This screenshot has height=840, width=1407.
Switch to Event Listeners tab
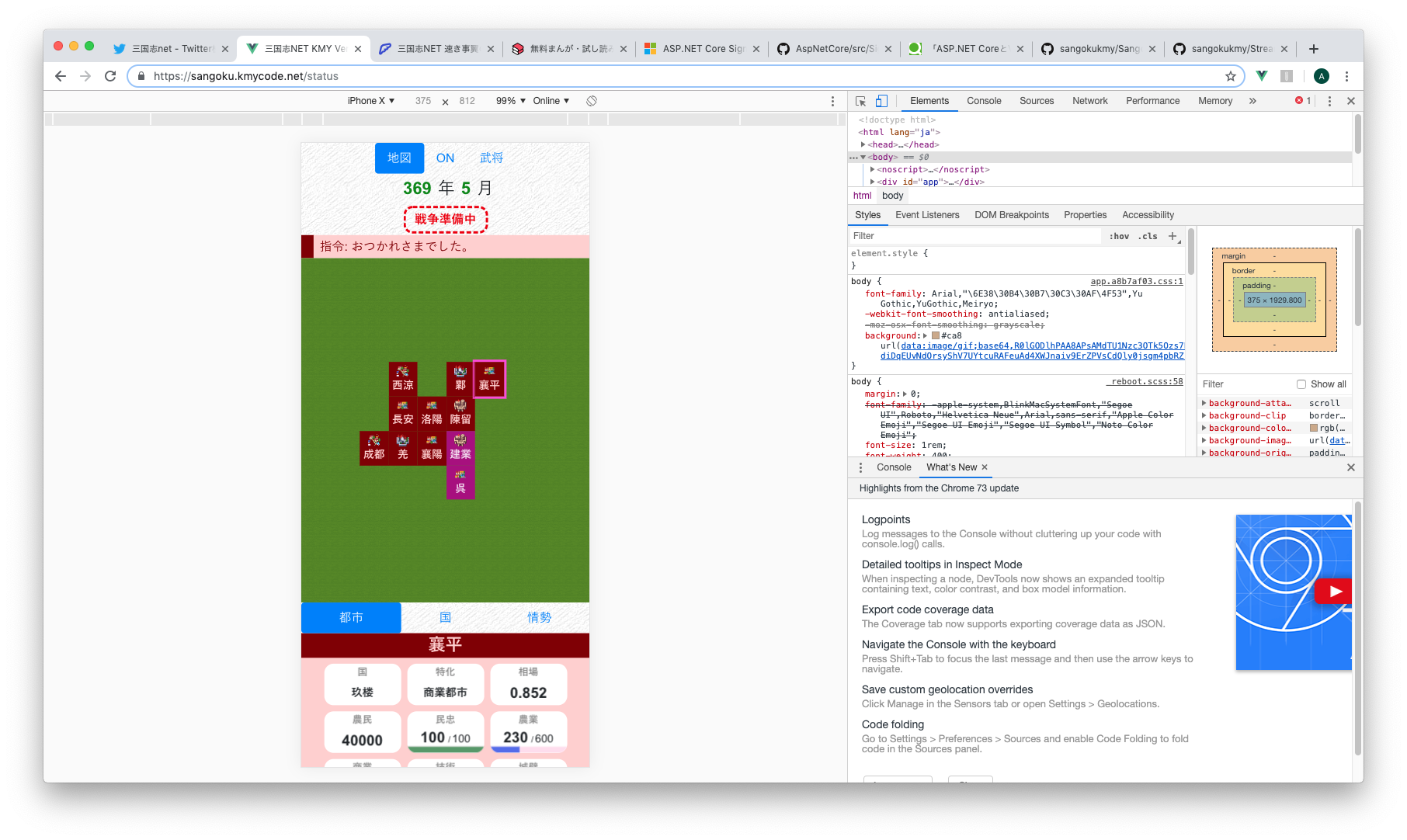[927, 215]
